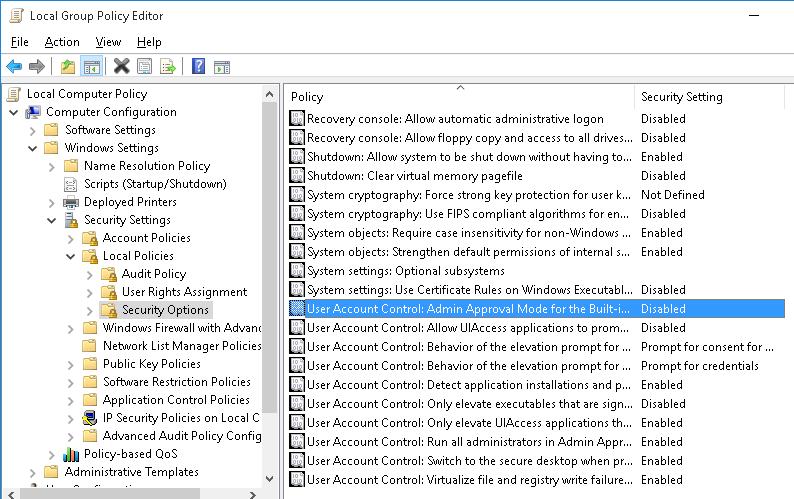The width and height of the screenshot is (794, 499).
Task: Open the View menu
Action: coord(108,42)
